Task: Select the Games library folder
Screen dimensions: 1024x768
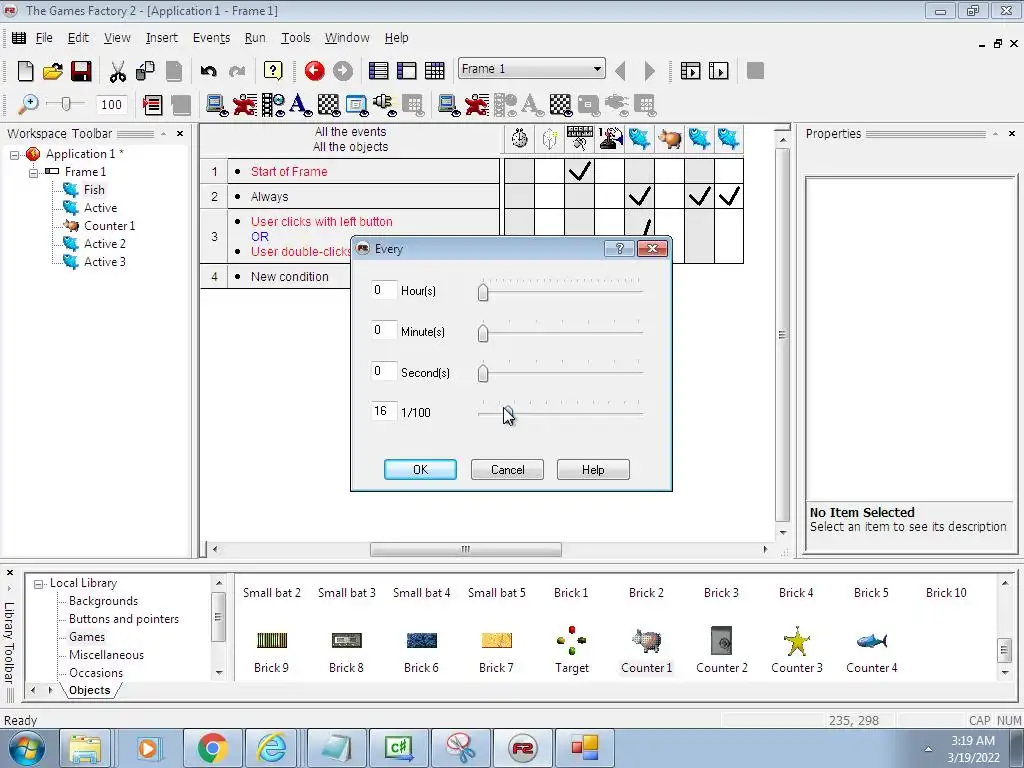Action: (x=87, y=637)
